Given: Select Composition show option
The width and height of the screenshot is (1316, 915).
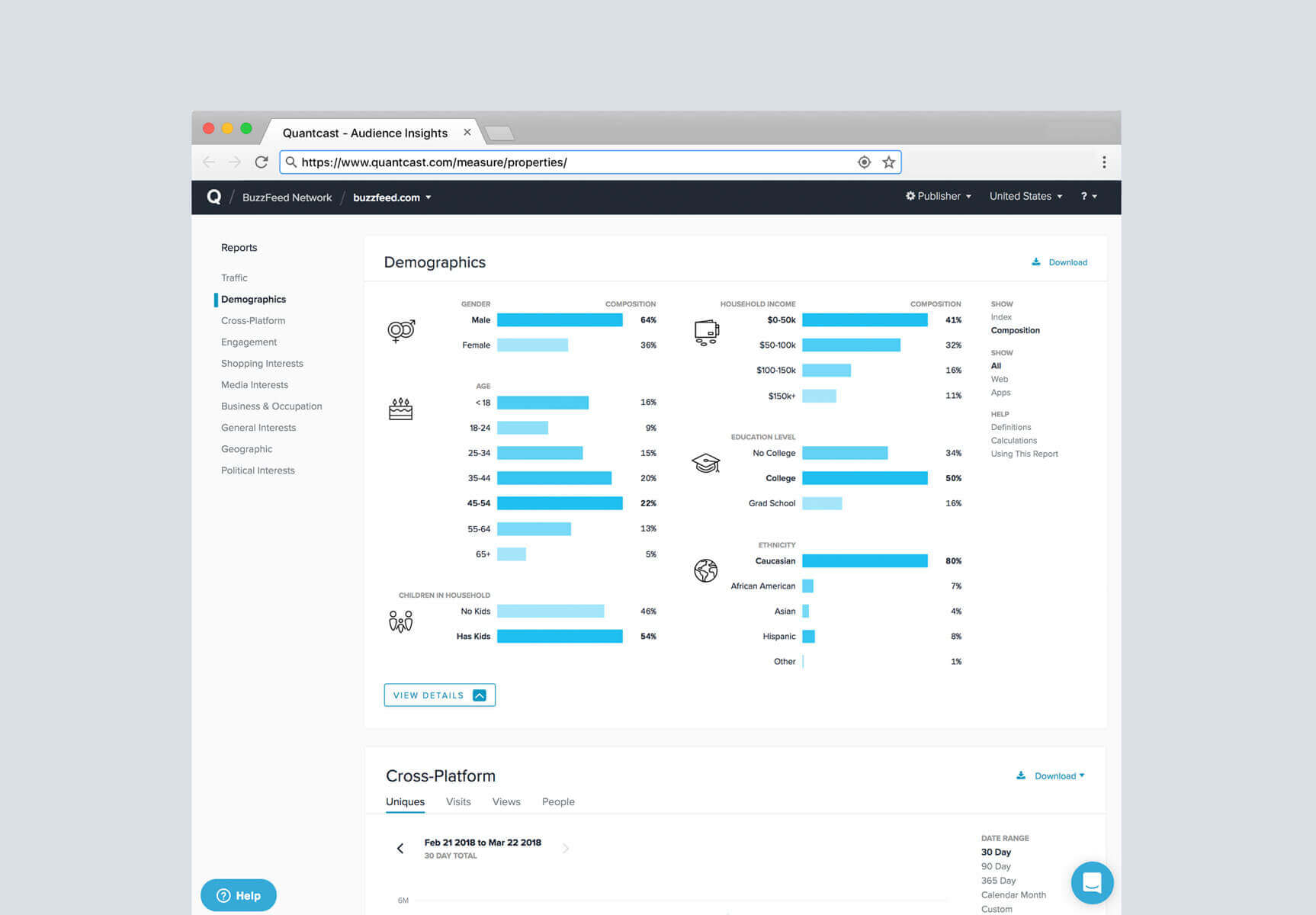Looking at the screenshot, I should tap(1015, 330).
